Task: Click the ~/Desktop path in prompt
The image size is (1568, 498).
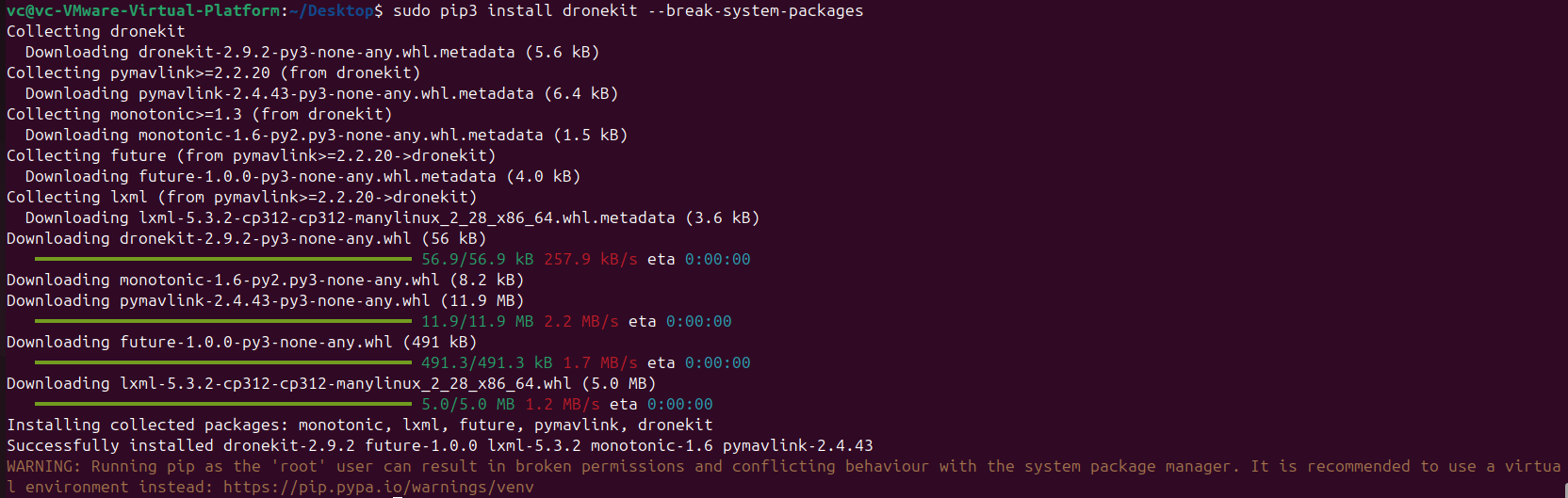Action: click(332, 11)
